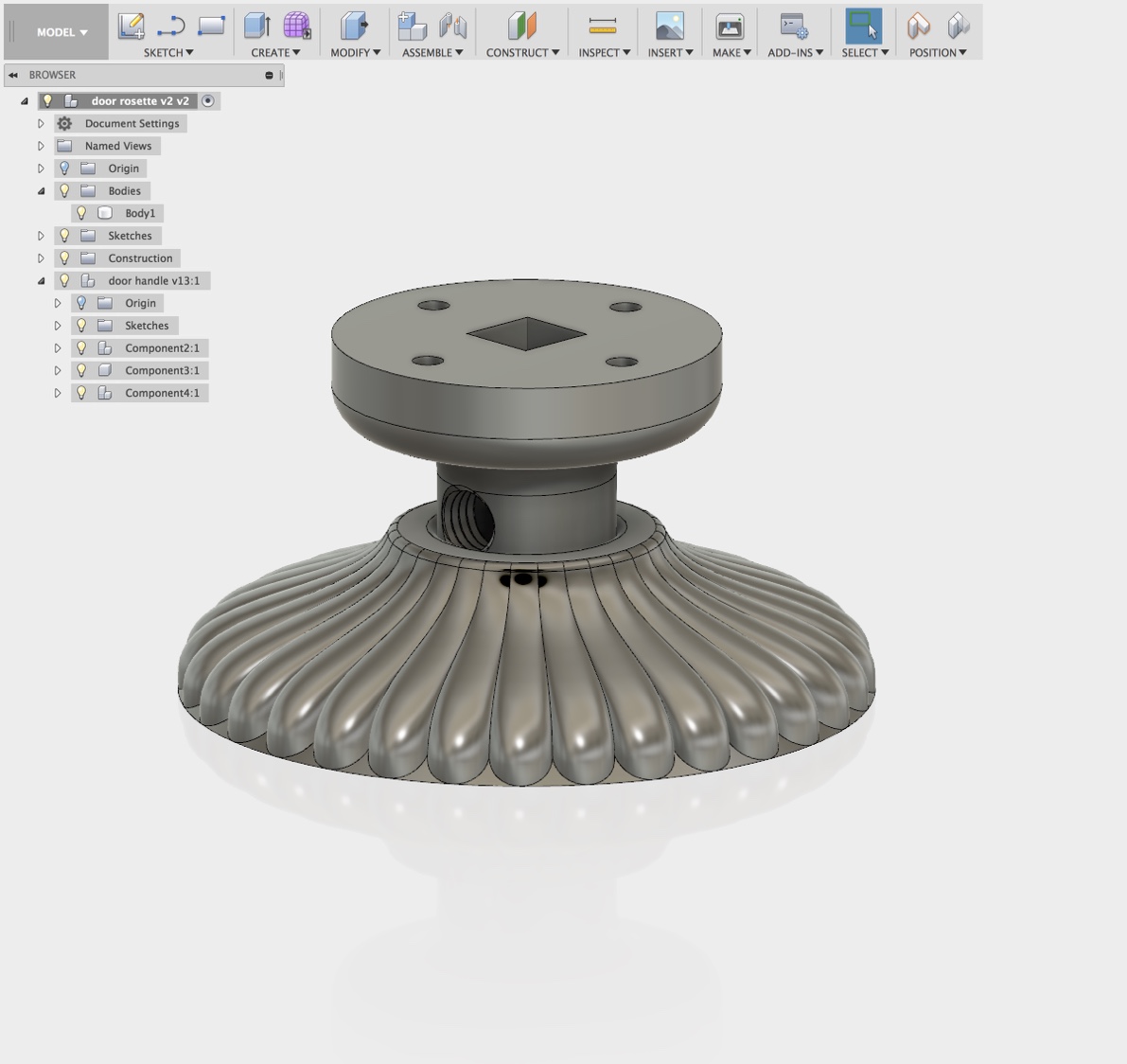
Task: Expand the Document Settings node
Action: [41, 124]
